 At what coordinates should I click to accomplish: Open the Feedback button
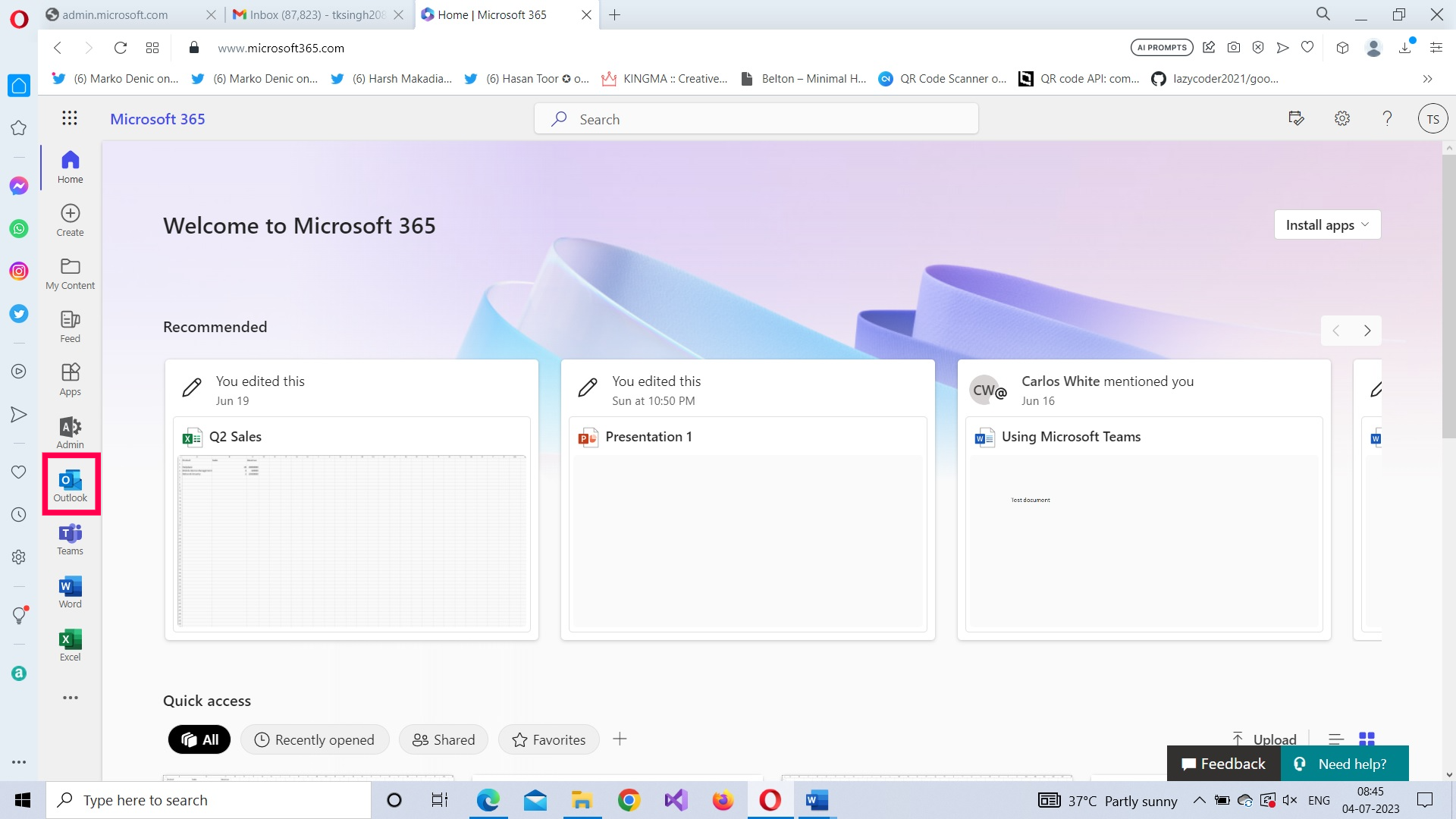pos(1223,764)
